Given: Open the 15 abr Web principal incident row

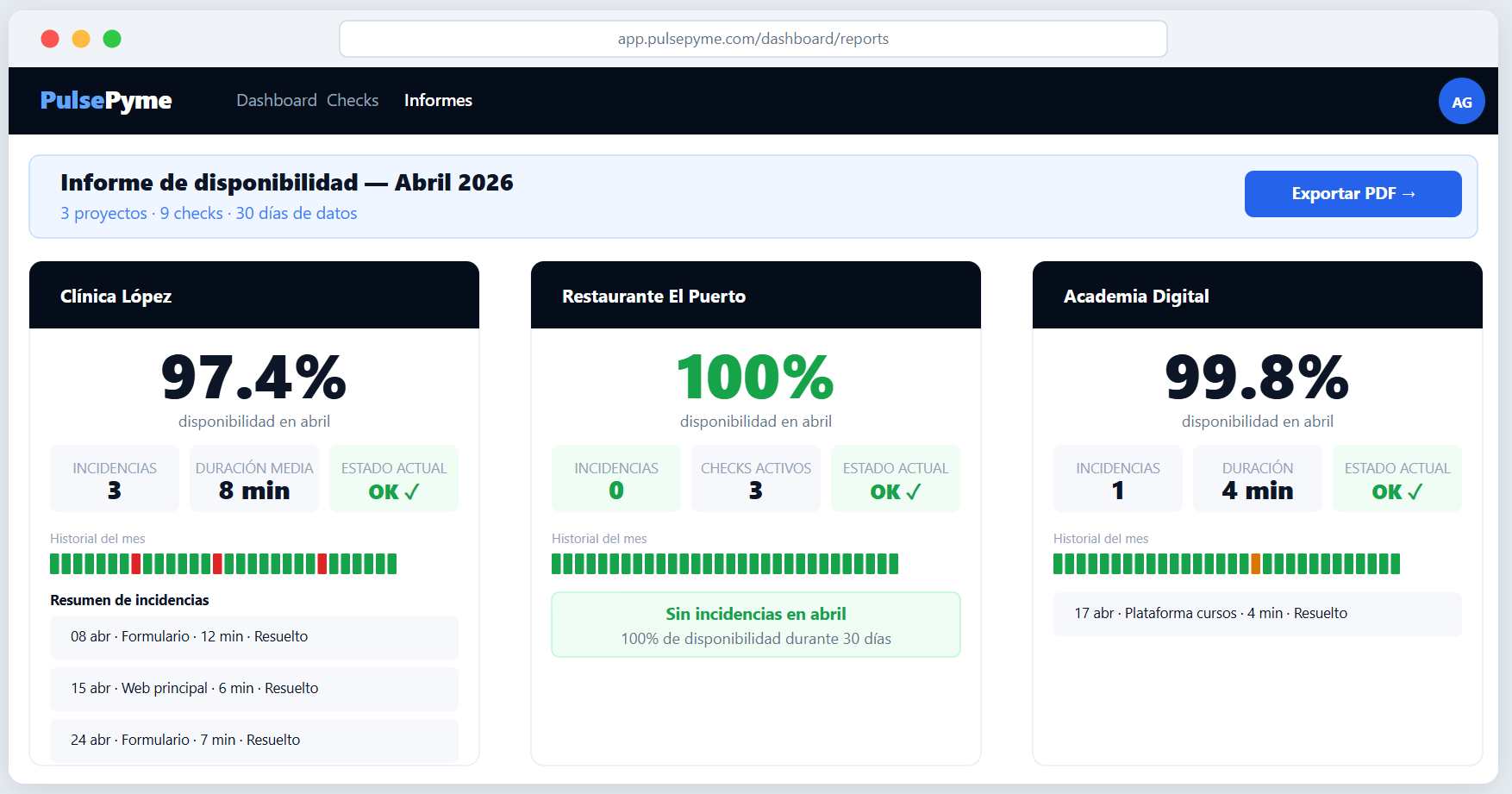Looking at the screenshot, I should [x=254, y=689].
